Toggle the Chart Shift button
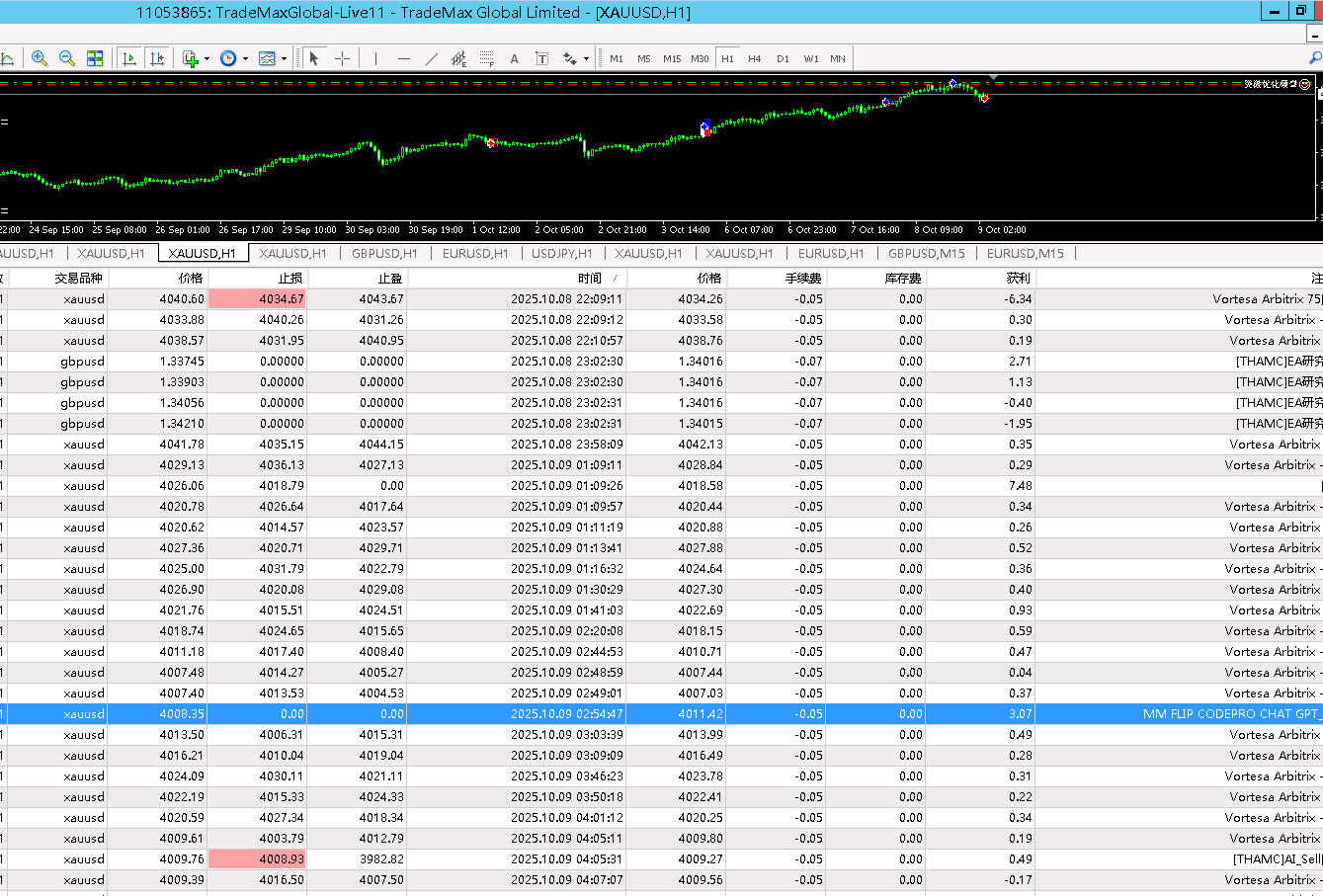 pos(157,58)
